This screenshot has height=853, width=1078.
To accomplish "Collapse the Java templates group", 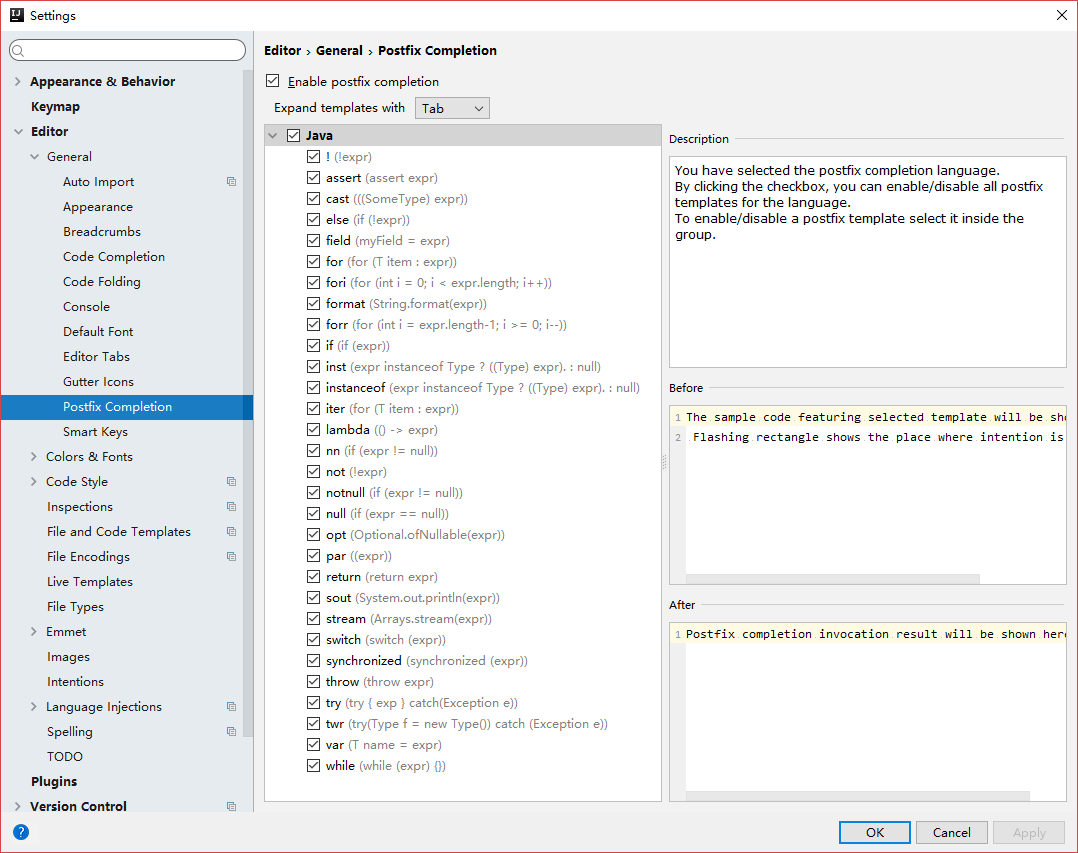I will (273, 136).
